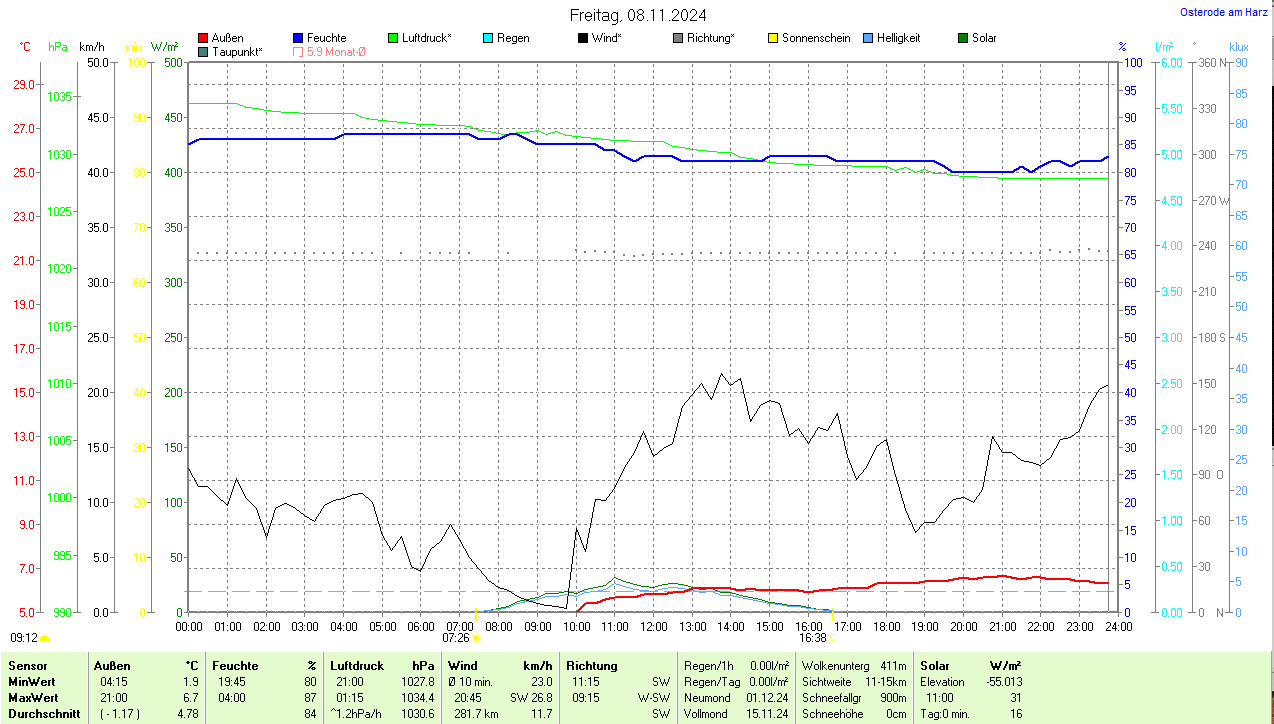This screenshot has width=1274, height=724.
Task: Click the Sensor column header
Action: click(27, 665)
